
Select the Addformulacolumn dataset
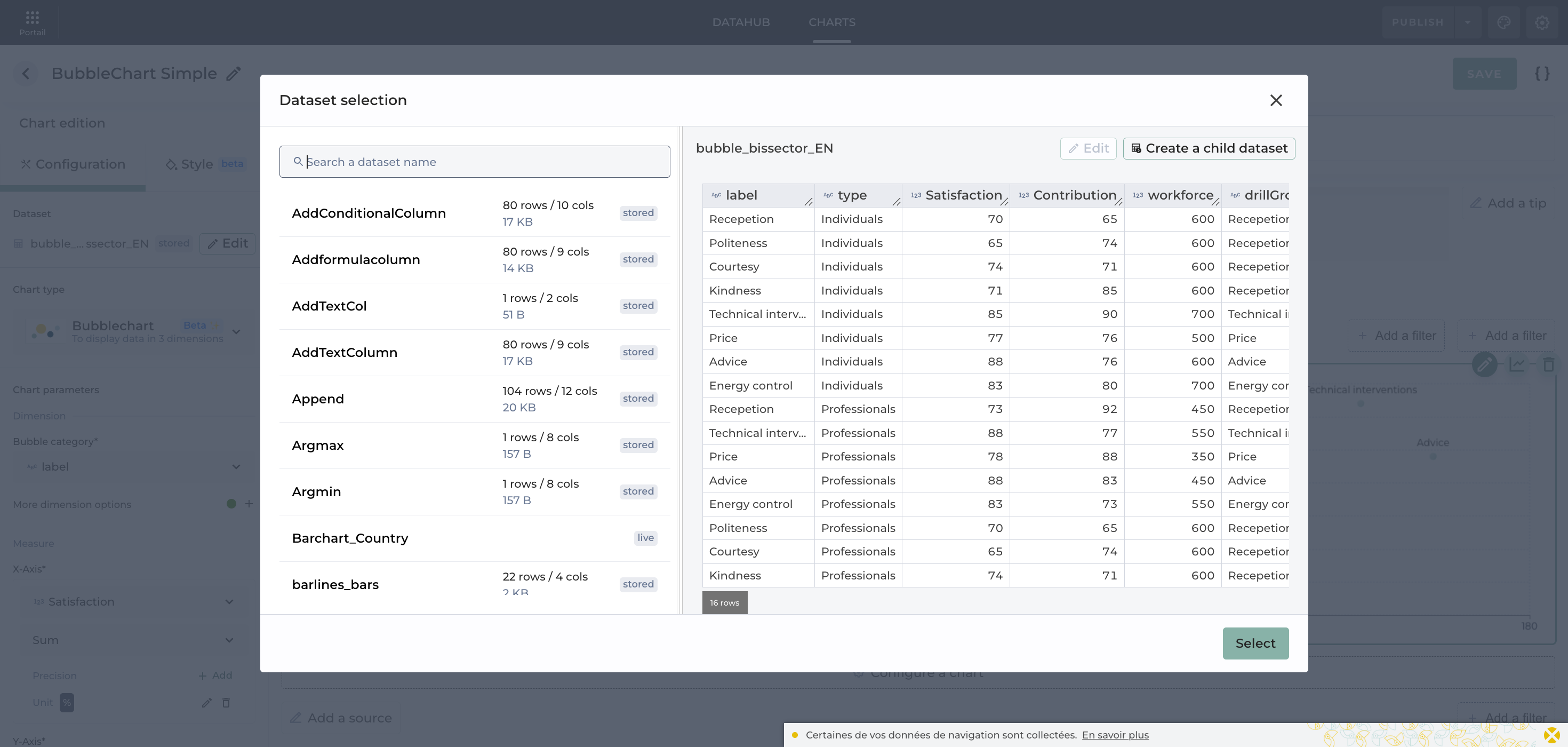pos(475,259)
